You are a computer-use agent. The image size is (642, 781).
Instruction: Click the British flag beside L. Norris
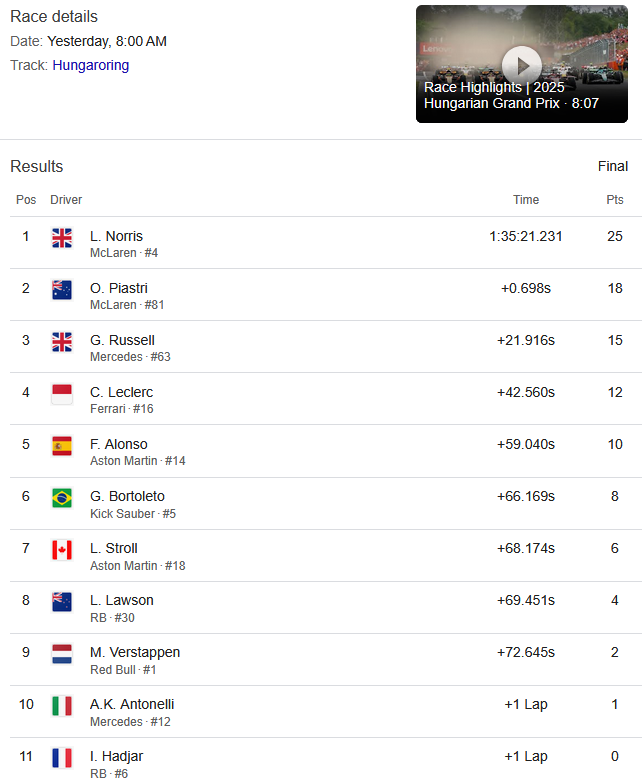[x=62, y=238]
